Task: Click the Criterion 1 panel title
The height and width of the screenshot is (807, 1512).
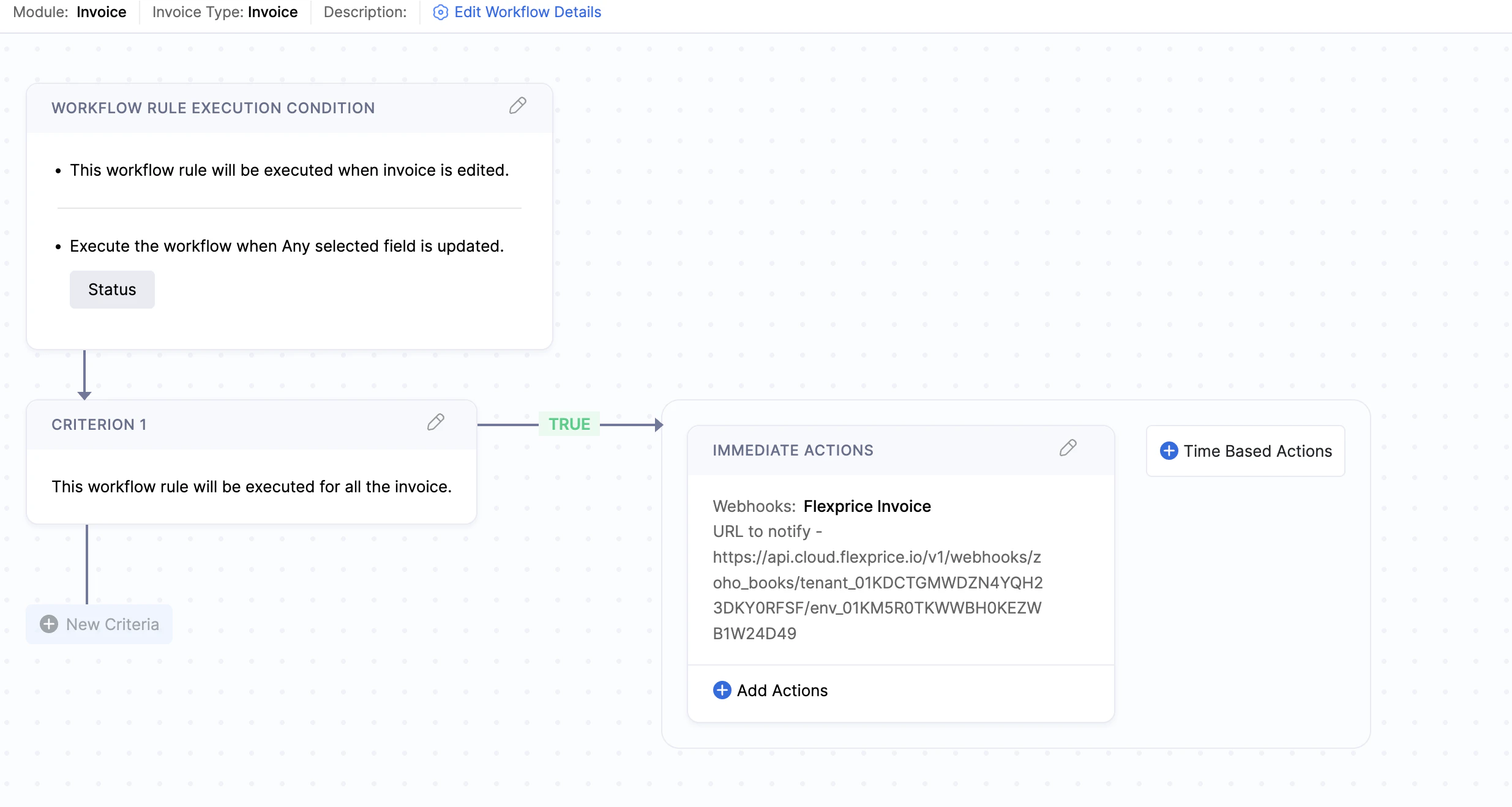Action: click(99, 424)
